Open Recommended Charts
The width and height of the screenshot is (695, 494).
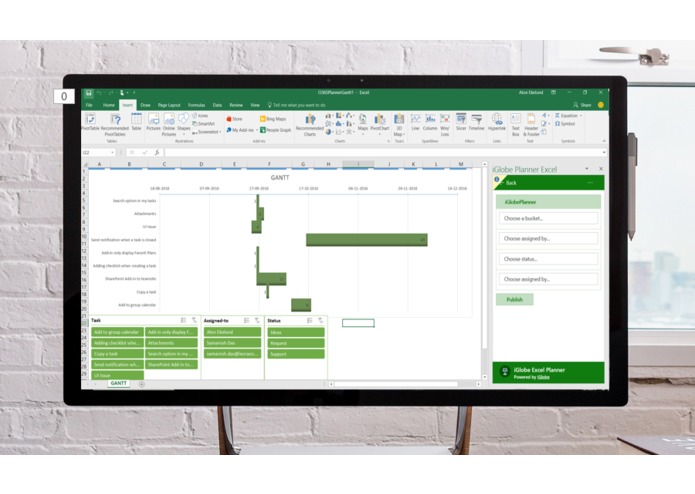pos(310,124)
